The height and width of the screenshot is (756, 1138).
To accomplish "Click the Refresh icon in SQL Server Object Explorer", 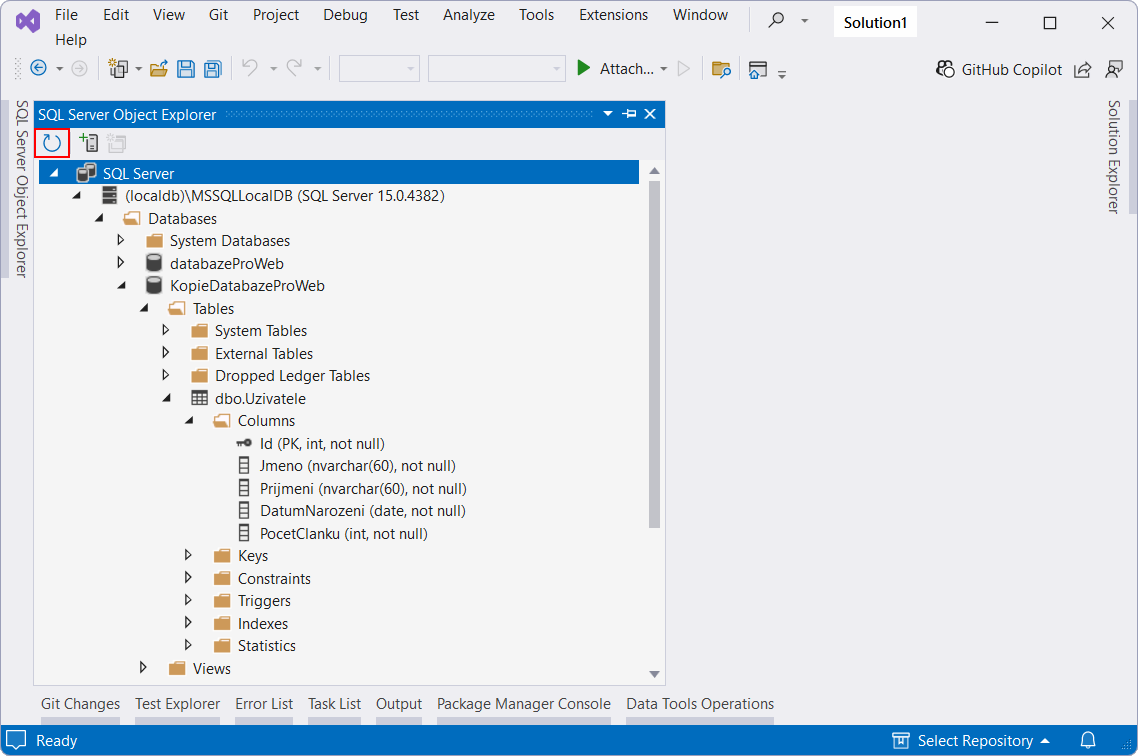I will (52, 142).
